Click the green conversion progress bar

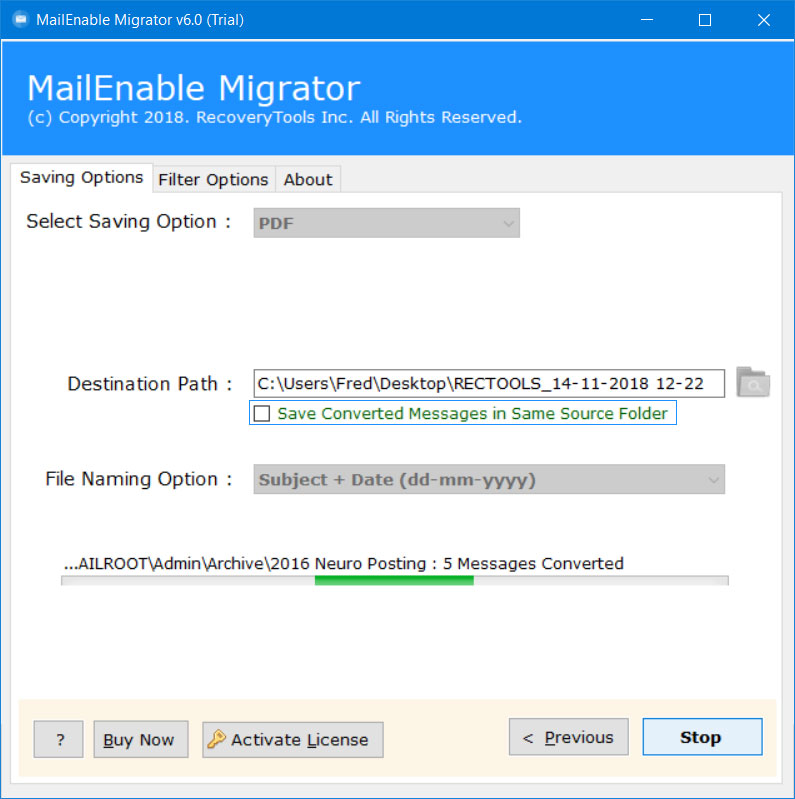(394, 580)
